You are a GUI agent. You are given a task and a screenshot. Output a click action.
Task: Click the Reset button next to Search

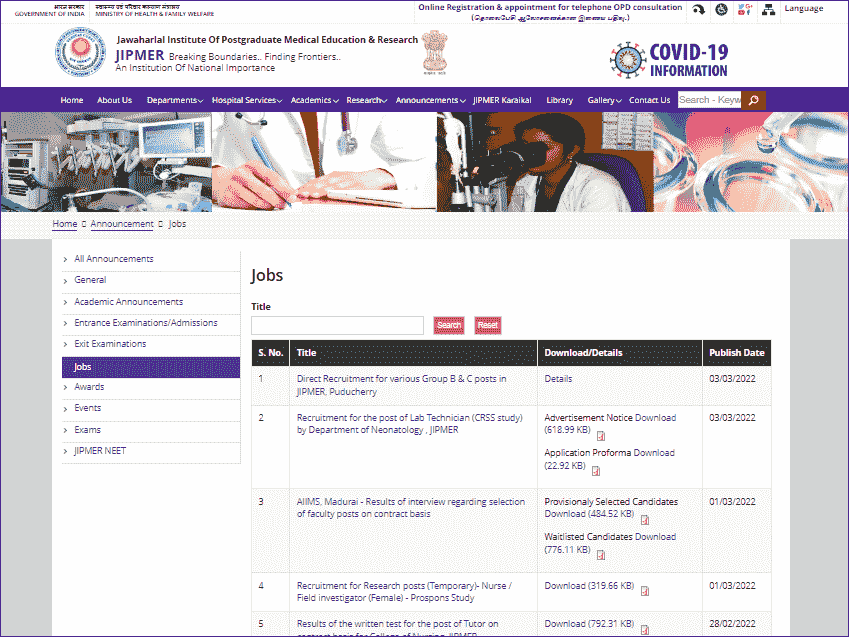pyautogui.click(x=487, y=325)
